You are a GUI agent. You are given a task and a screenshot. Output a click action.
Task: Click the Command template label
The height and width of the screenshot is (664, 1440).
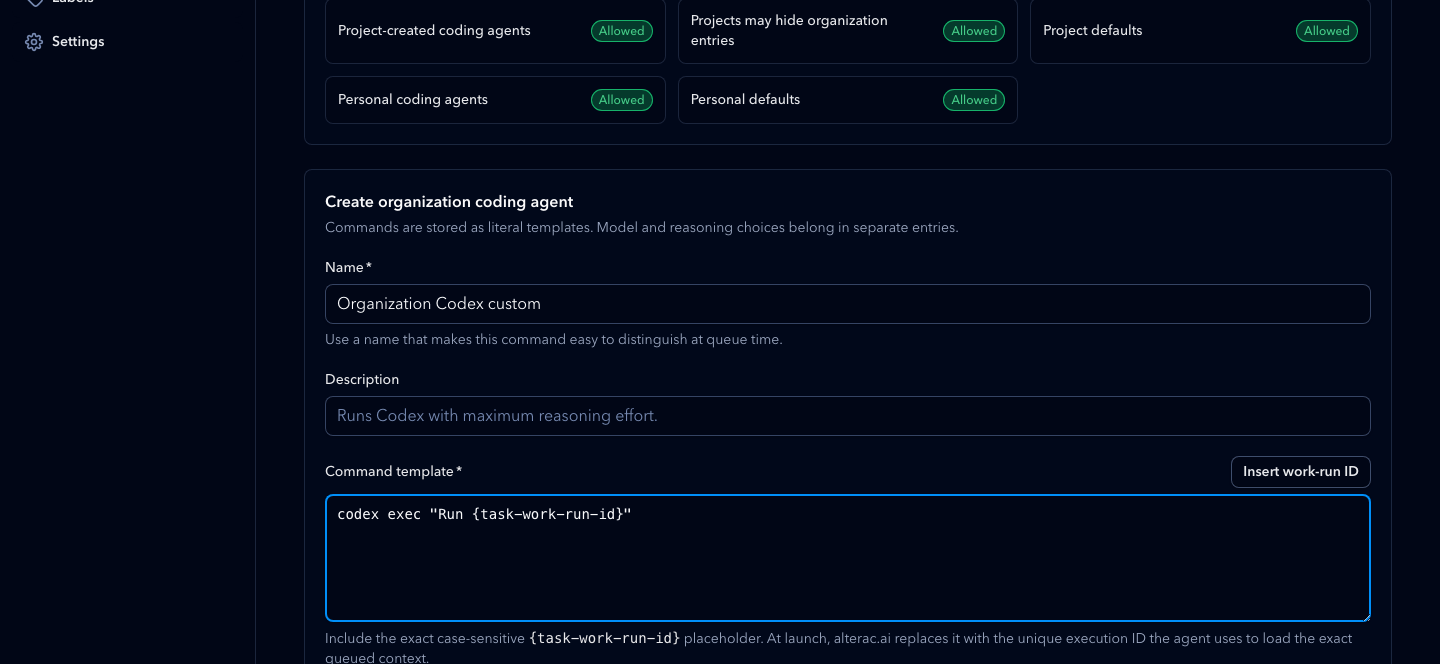click(393, 471)
